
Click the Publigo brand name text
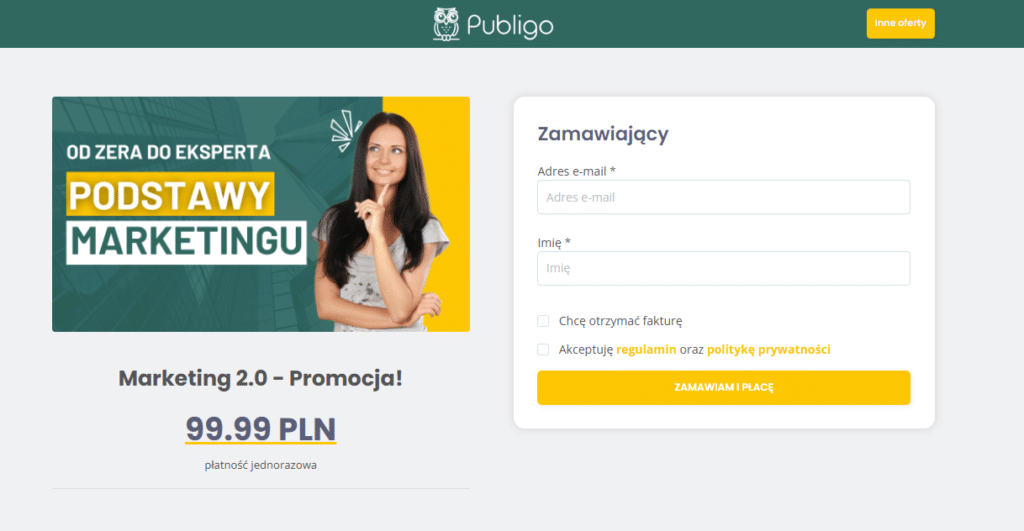[x=510, y=26]
